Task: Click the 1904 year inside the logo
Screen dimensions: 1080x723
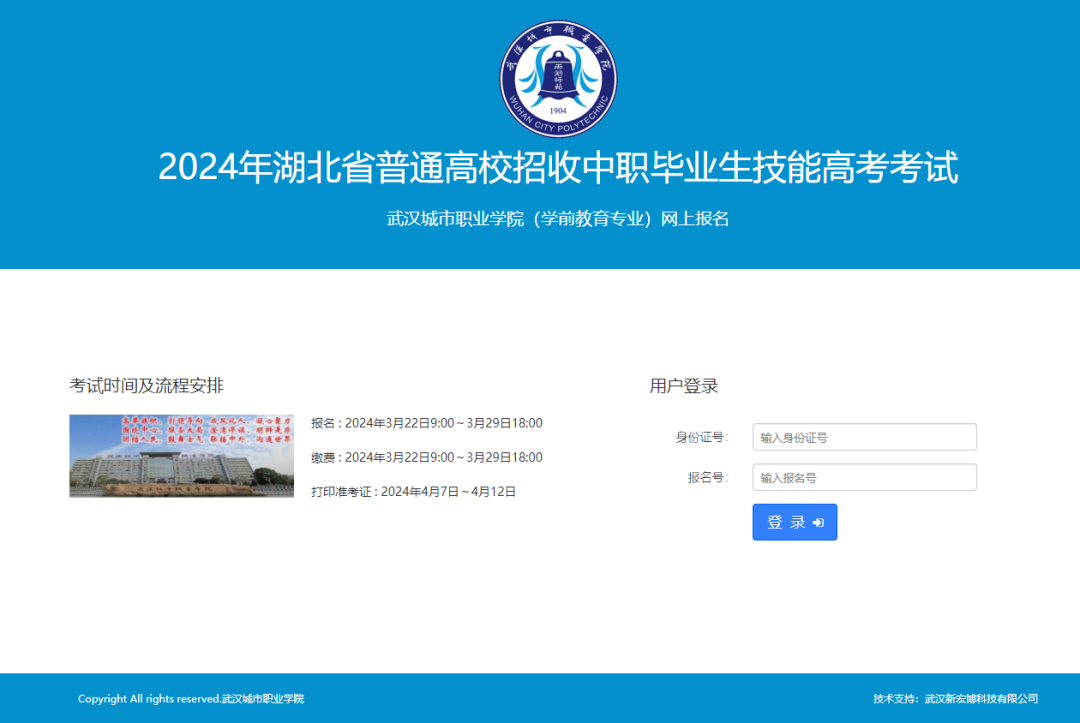Action: [558, 111]
